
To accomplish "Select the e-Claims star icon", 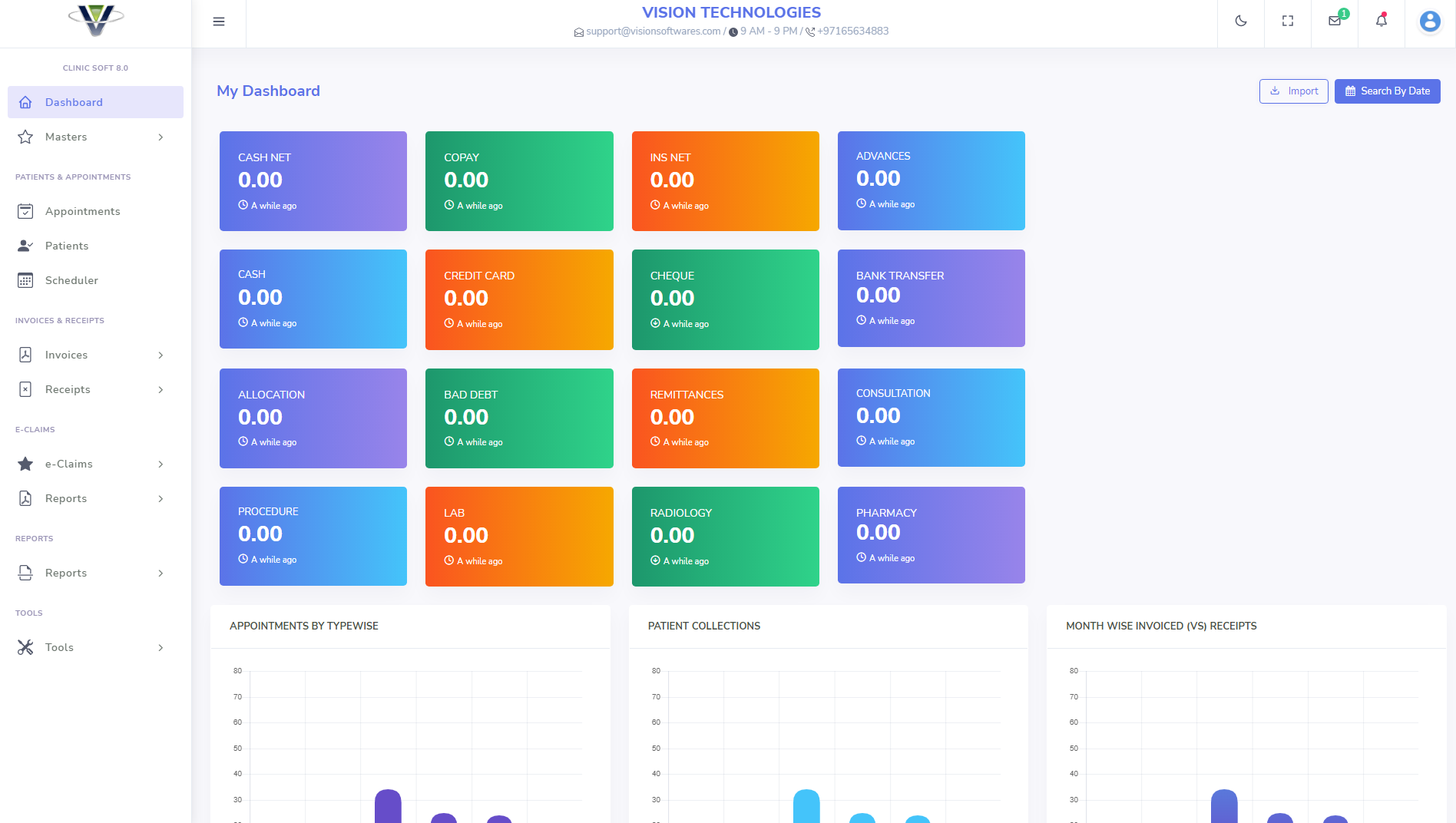I will (26, 464).
